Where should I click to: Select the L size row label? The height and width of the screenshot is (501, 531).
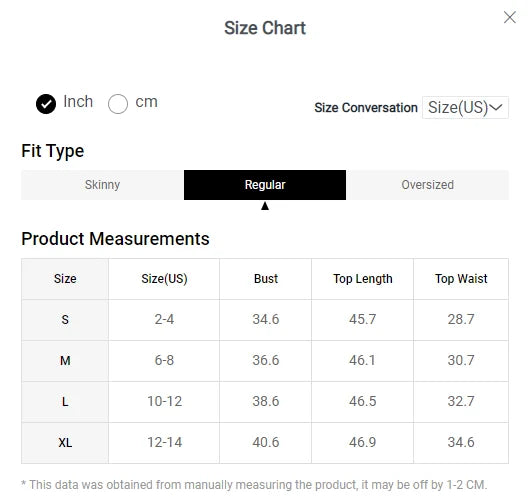[x=65, y=402]
